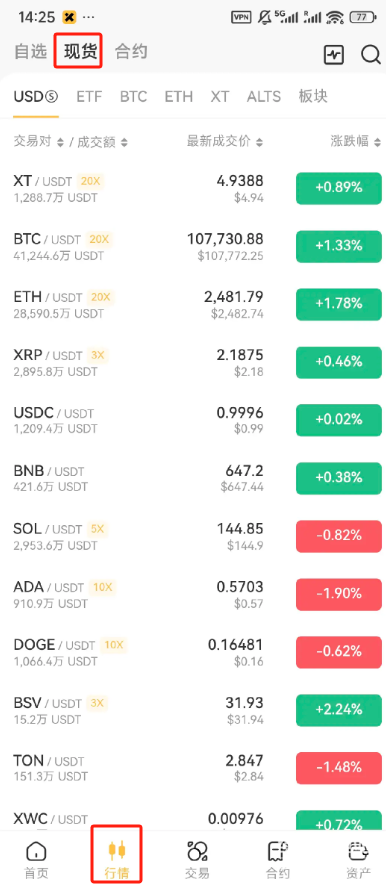Screen dimensions: 386x885
Task: Open the DOGE / USDT pair row
Action: point(193,652)
